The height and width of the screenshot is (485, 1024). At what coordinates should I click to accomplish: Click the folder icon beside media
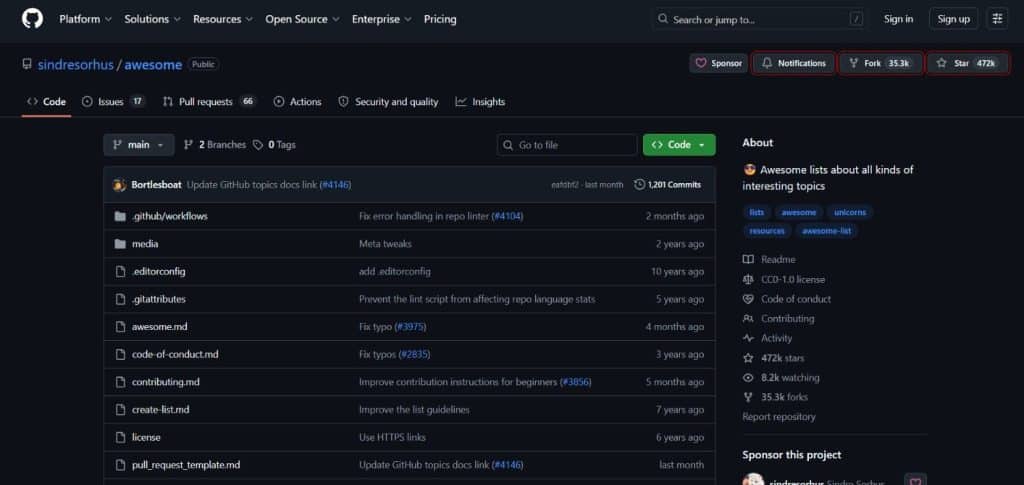(x=120, y=243)
